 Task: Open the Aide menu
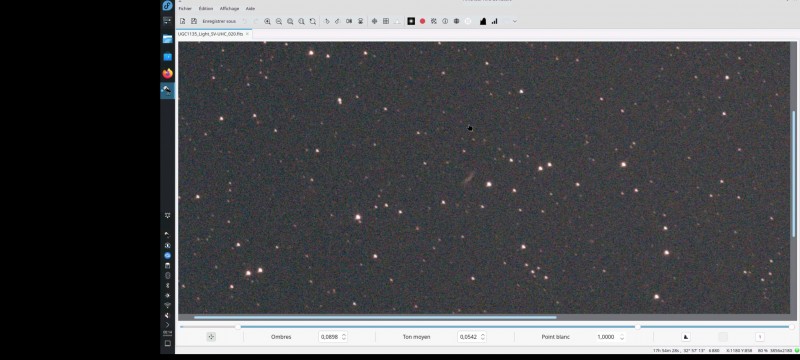[250, 9]
